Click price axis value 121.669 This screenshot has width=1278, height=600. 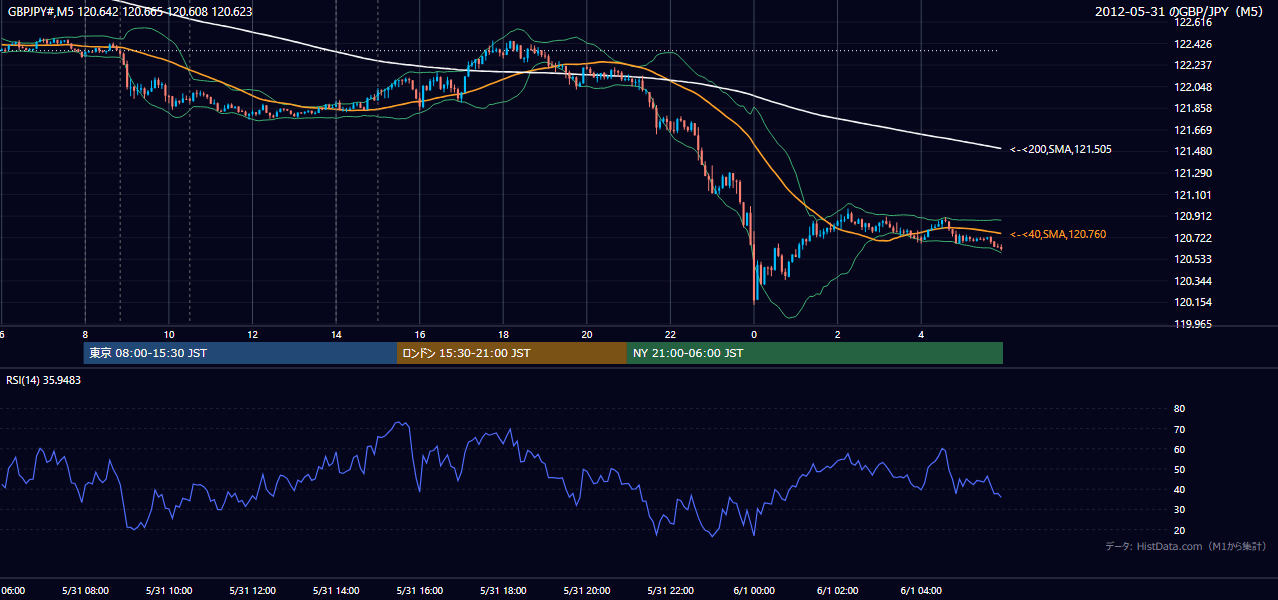coord(1192,130)
